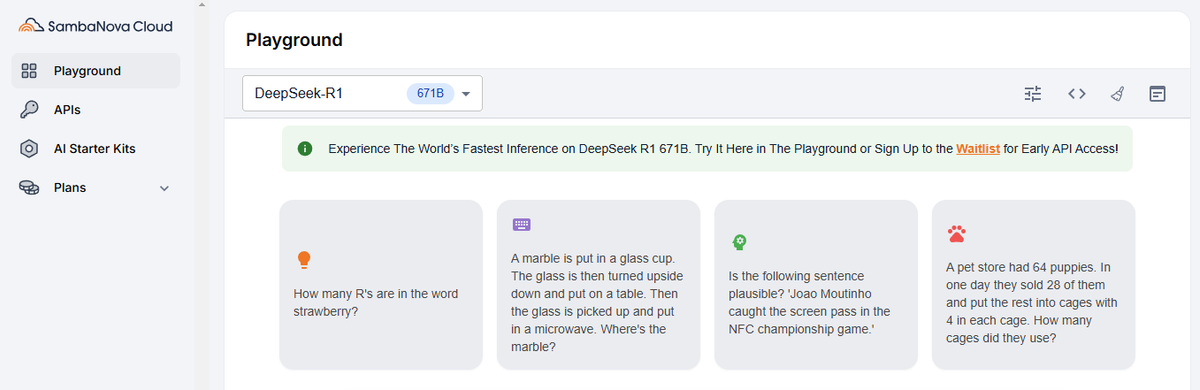Expand the Plans menu chevron
Viewport: 1200px width, 390px height.
pyautogui.click(x=164, y=188)
